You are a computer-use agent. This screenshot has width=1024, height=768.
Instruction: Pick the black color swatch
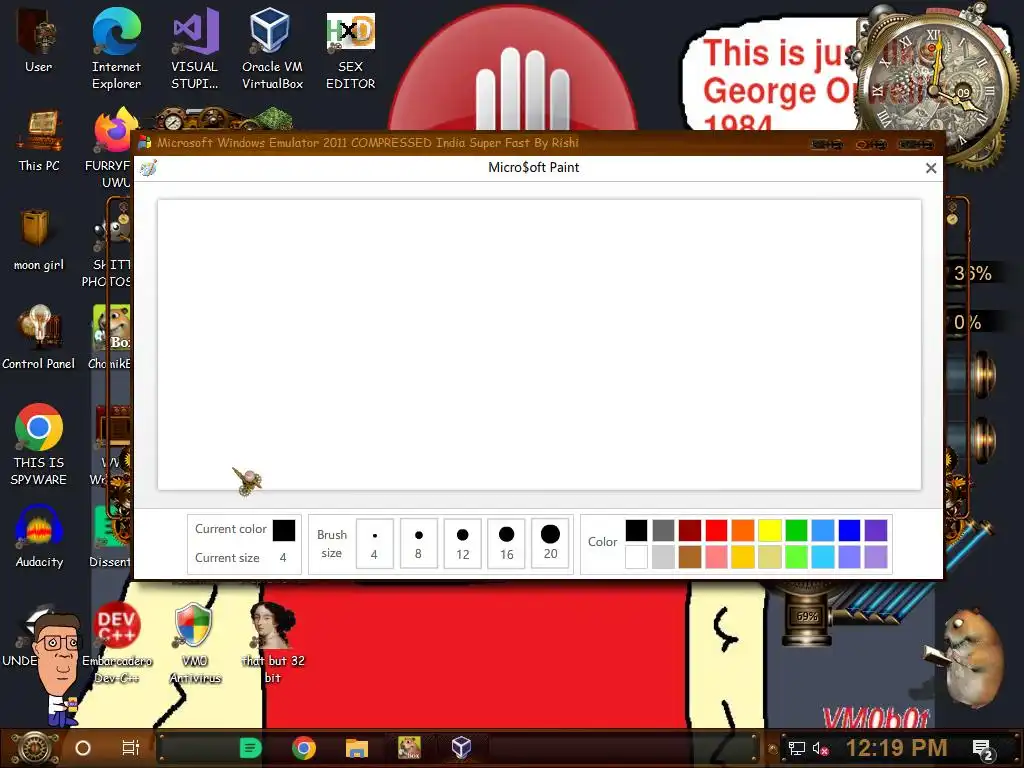(636, 530)
